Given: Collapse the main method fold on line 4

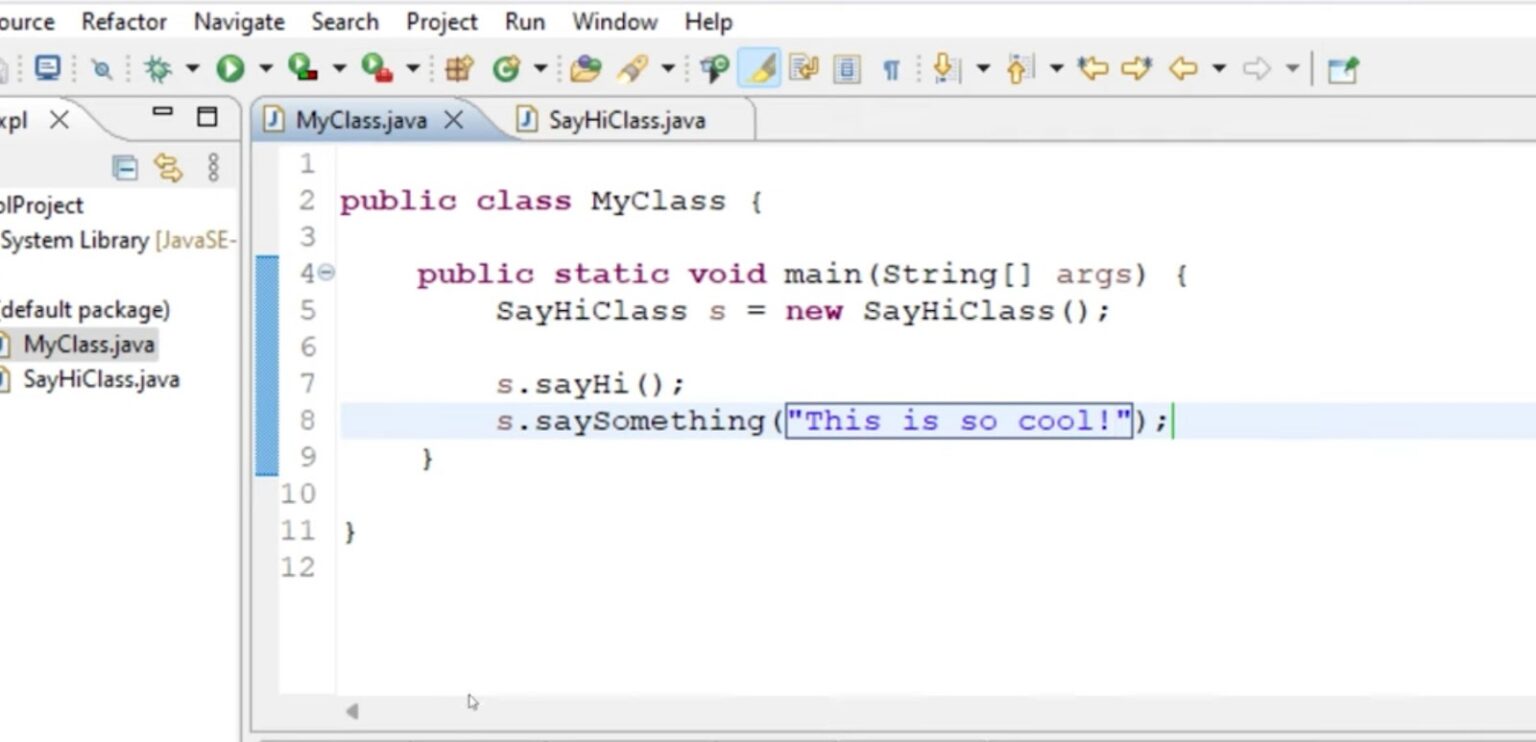Looking at the screenshot, I should click(x=327, y=272).
